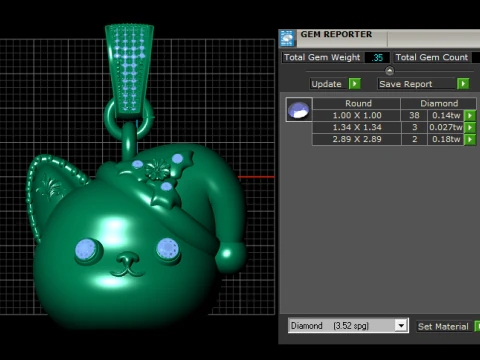Click the Gem Reporter panel icon
The height and width of the screenshot is (360, 480).
287,38
